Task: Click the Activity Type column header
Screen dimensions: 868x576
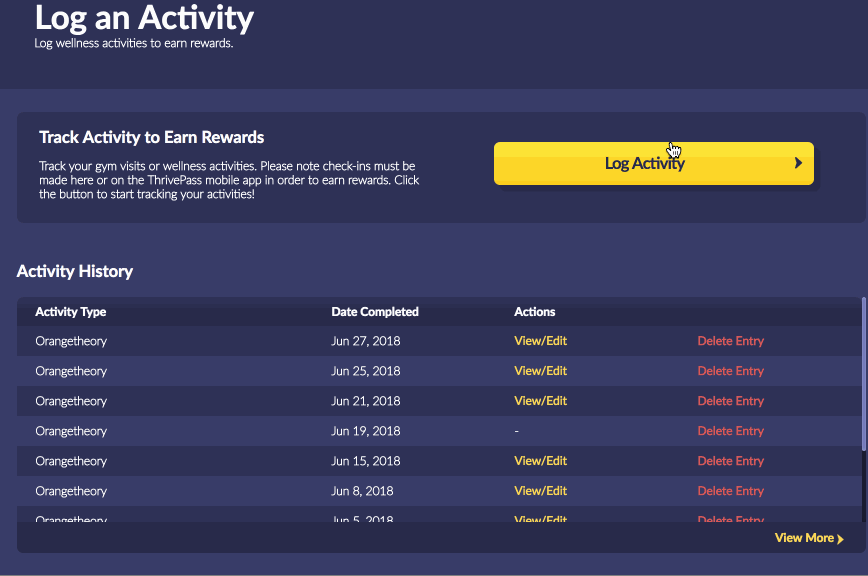Action: click(x=70, y=312)
